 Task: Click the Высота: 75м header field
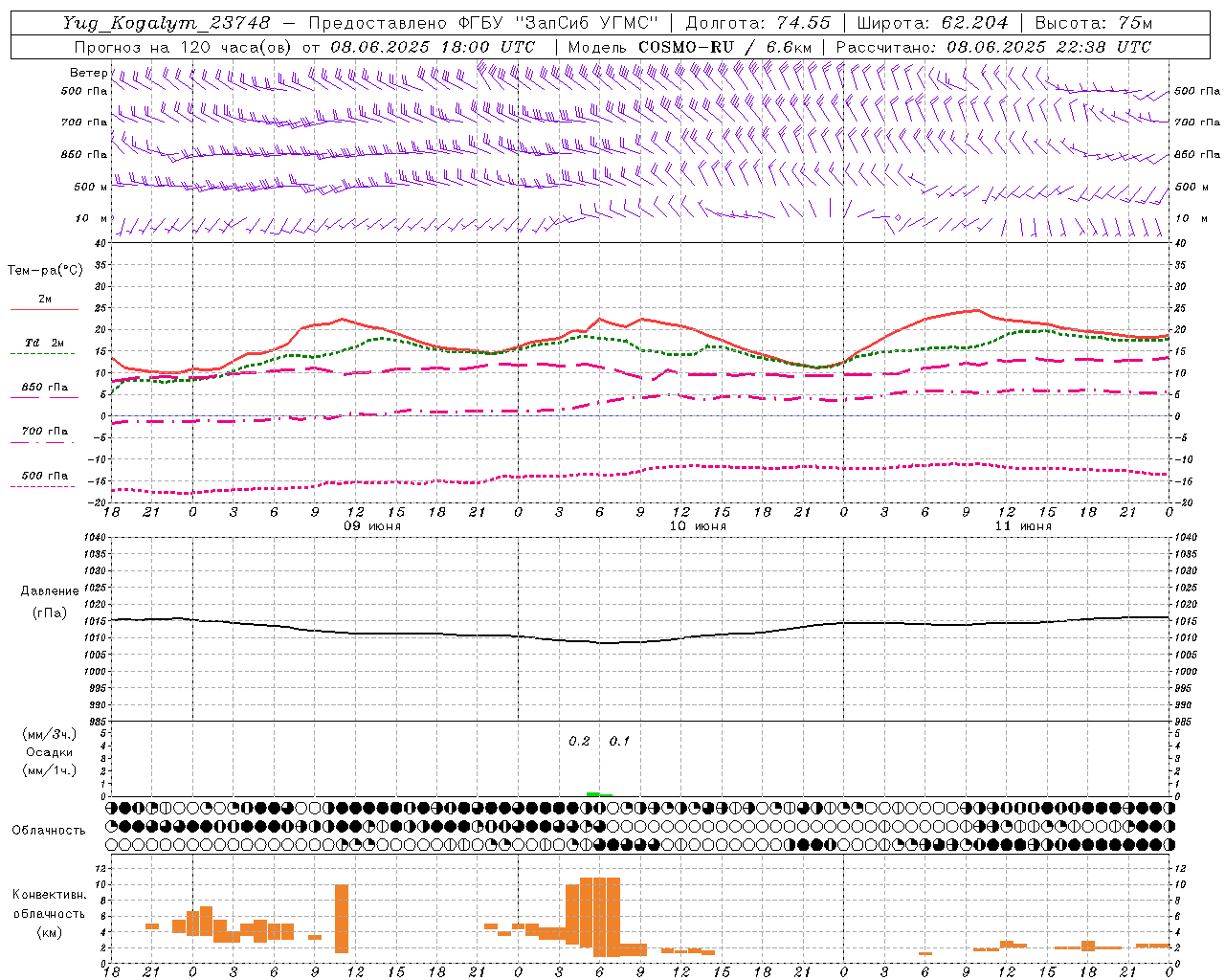point(1093,22)
